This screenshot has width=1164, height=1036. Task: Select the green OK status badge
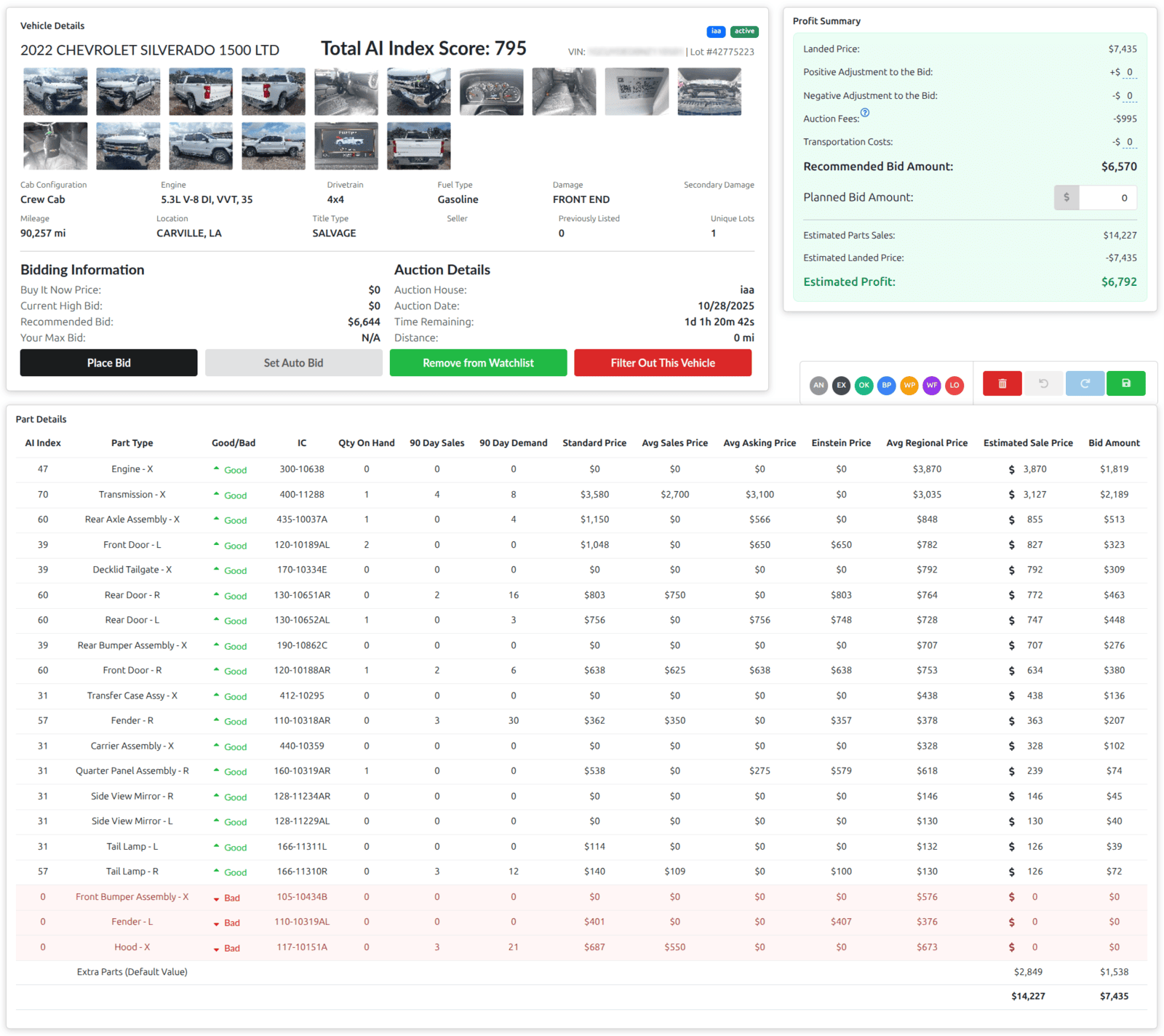(x=864, y=386)
